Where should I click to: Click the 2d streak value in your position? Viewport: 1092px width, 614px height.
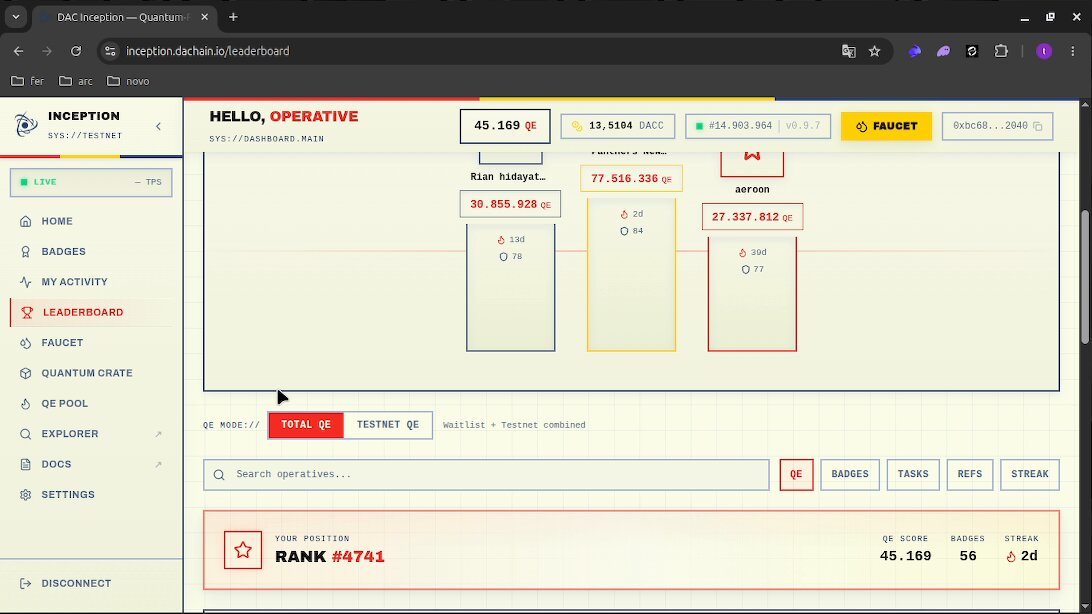coord(1029,556)
